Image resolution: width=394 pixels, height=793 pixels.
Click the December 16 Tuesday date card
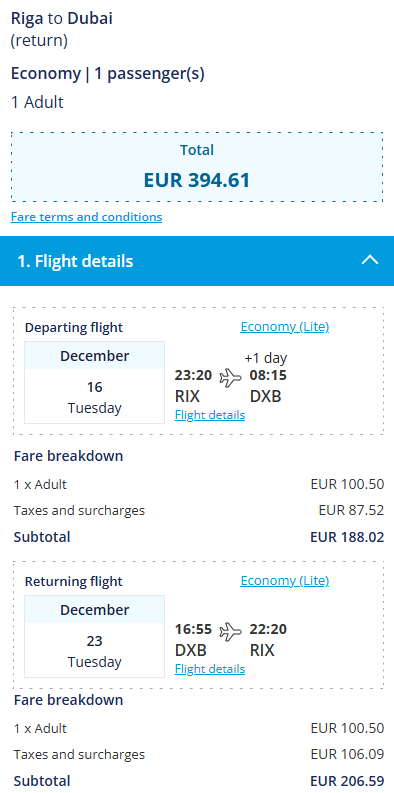pyautogui.click(x=95, y=382)
